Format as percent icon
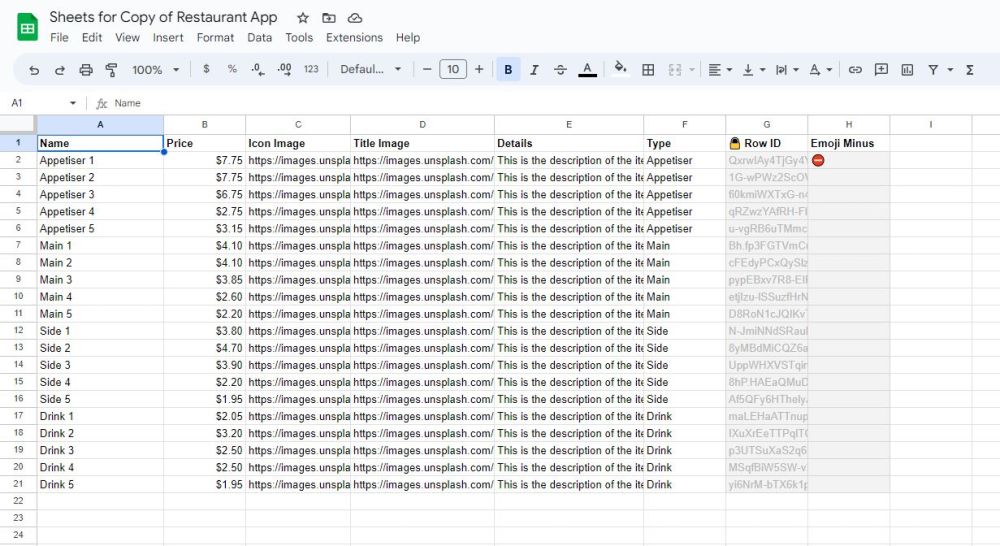1000x546 pixels. tap(232, 69)
